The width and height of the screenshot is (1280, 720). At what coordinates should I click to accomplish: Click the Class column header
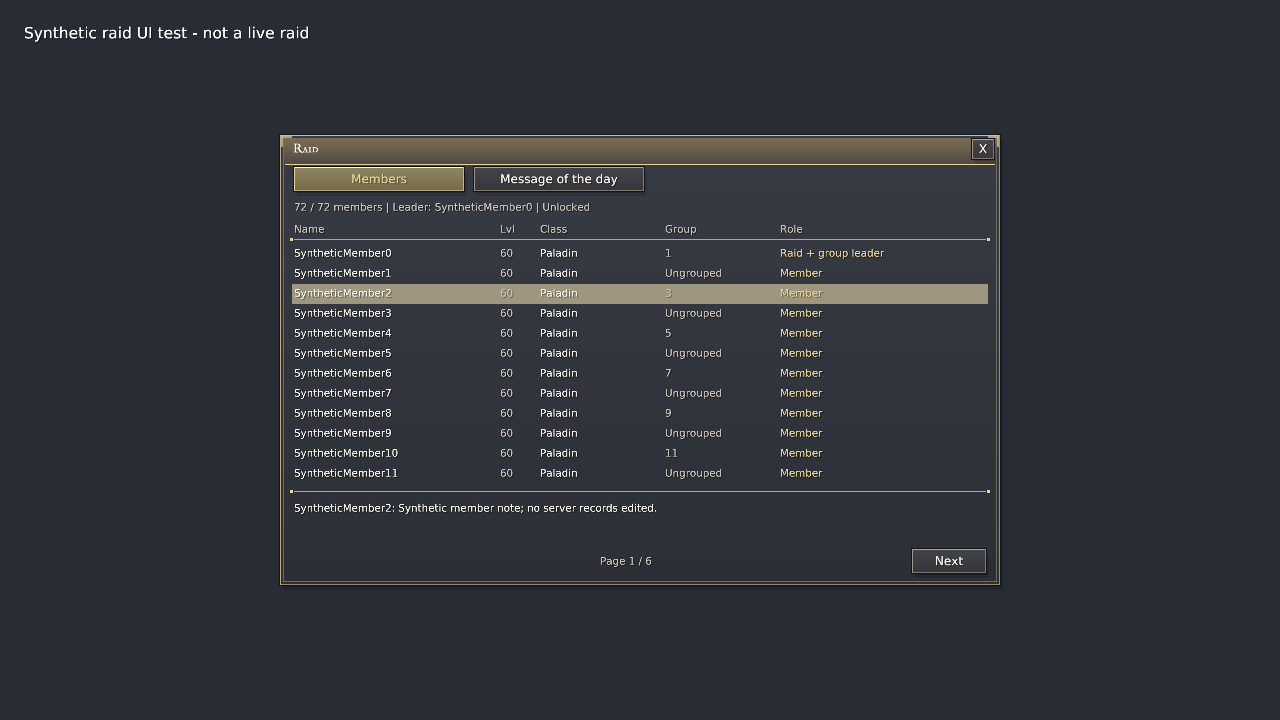(553, 229)
